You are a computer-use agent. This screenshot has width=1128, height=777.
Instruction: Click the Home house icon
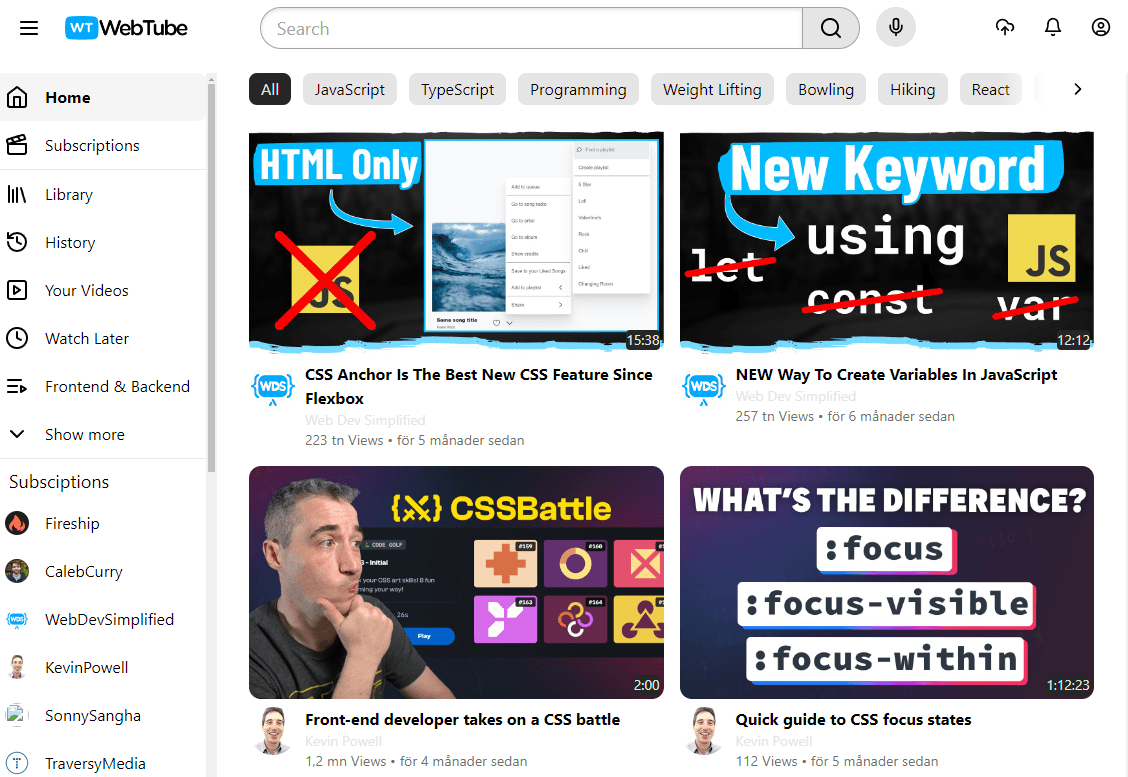(17, 97)
